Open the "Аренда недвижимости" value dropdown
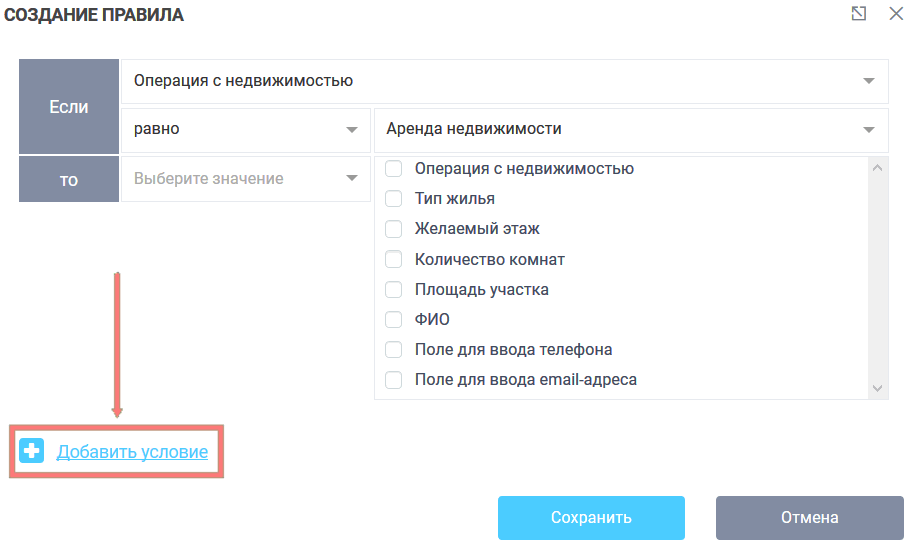This screenshot has width=909, height=543. [x=631, y=130]
